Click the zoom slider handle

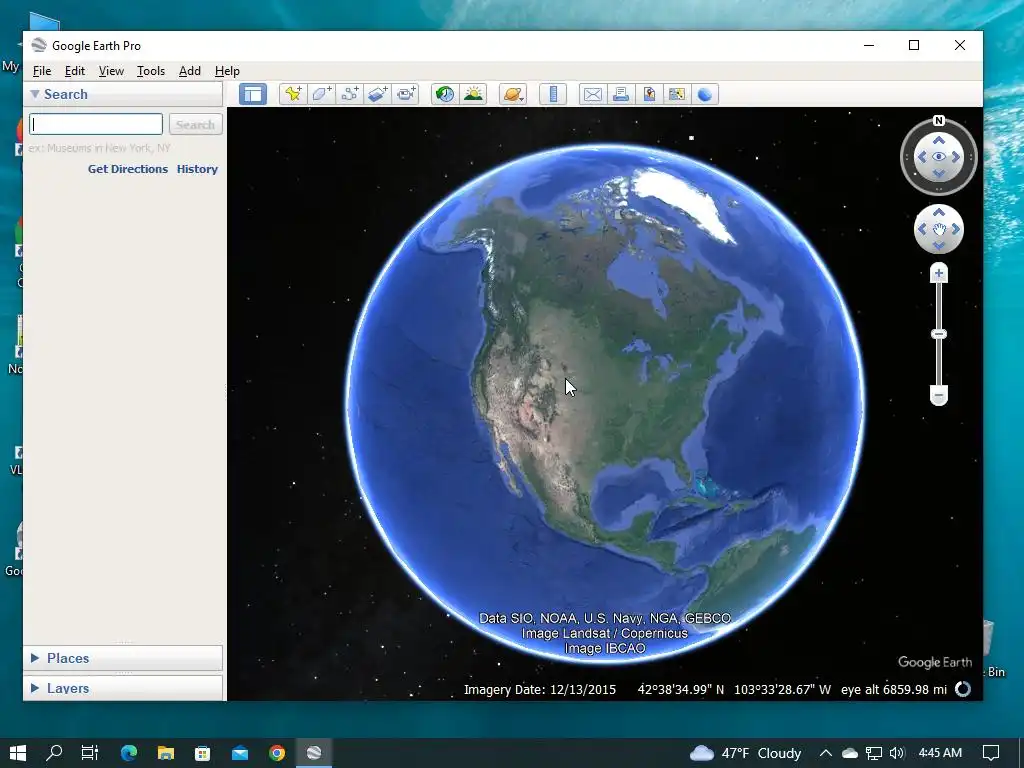(x=938, y=334)
